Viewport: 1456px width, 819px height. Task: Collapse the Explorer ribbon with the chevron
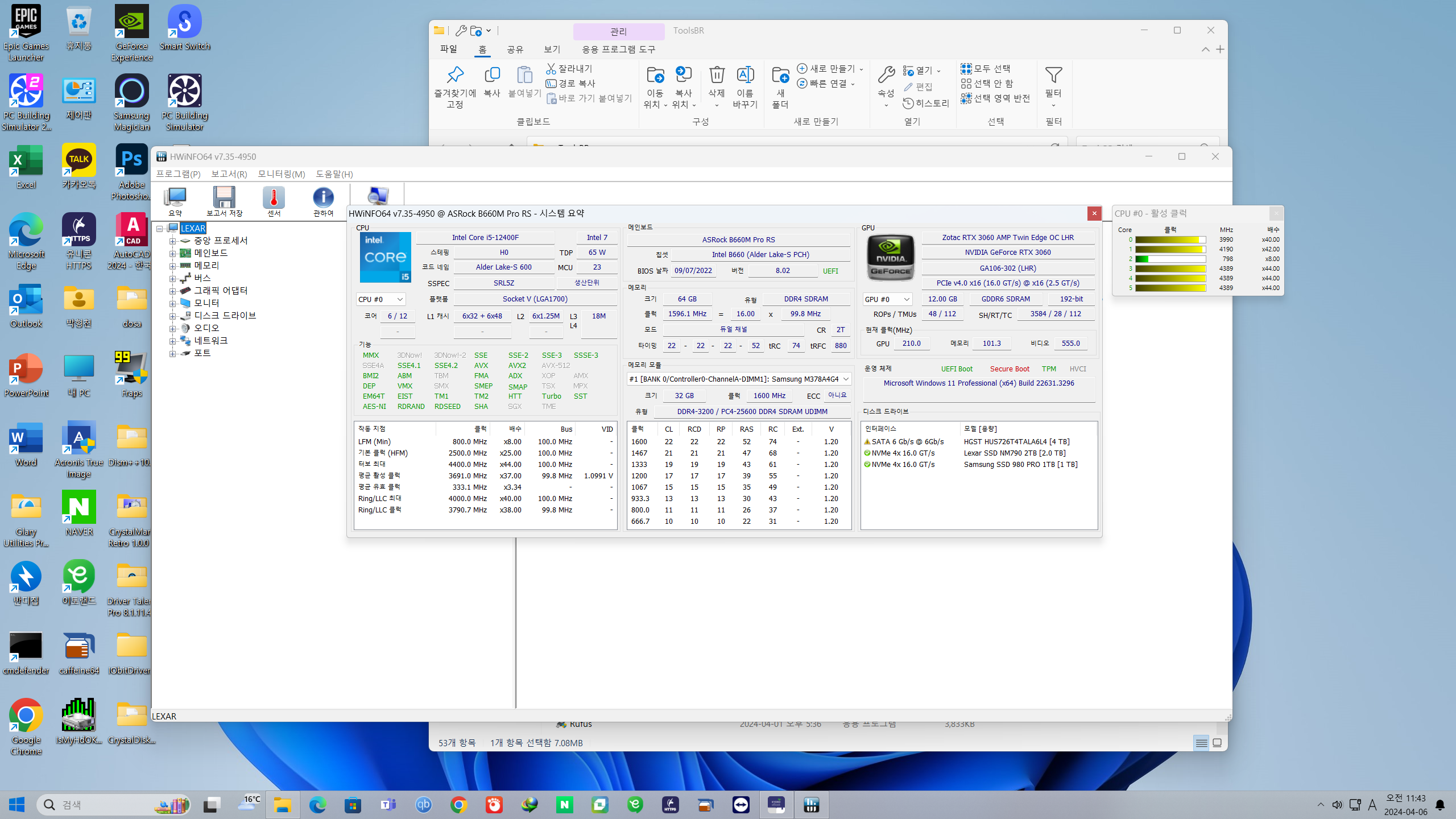point(1205,49)
